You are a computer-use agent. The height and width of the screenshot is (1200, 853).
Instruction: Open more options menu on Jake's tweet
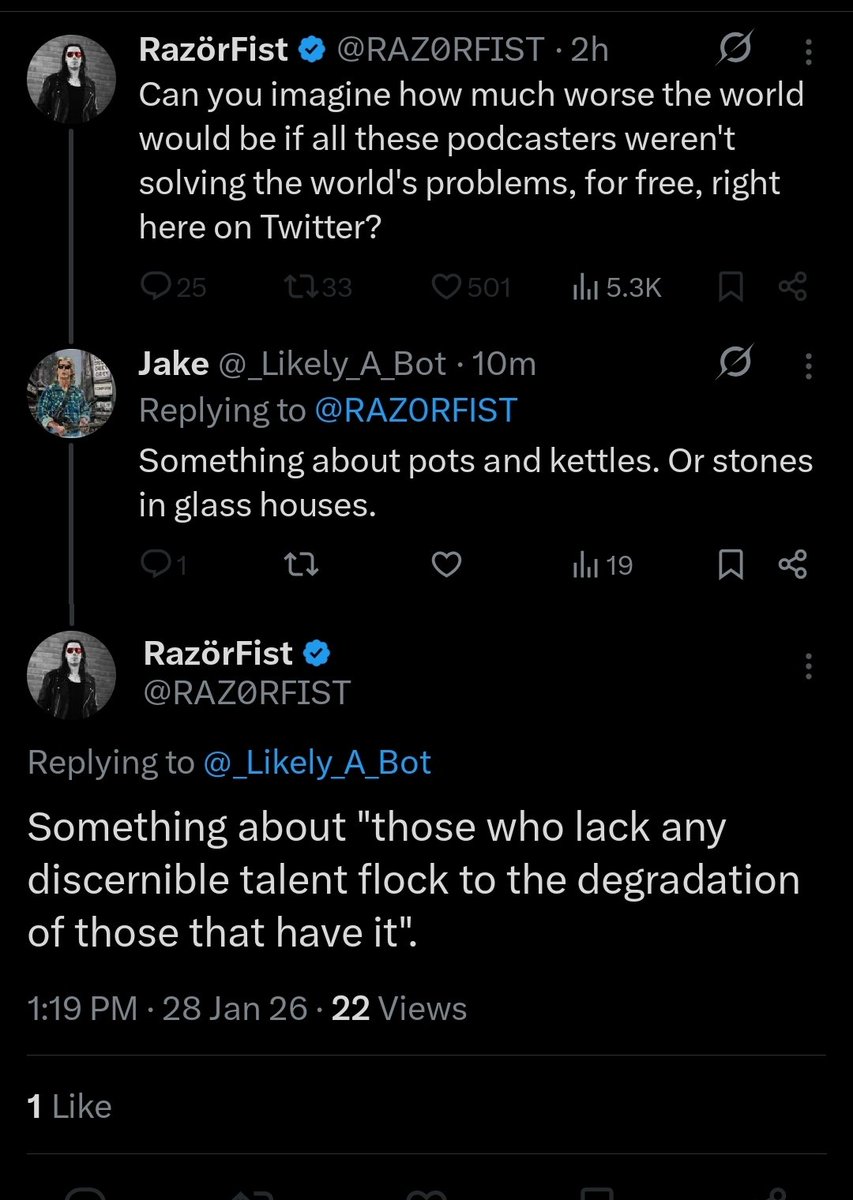pyautogui.click(x=809, y=367)
